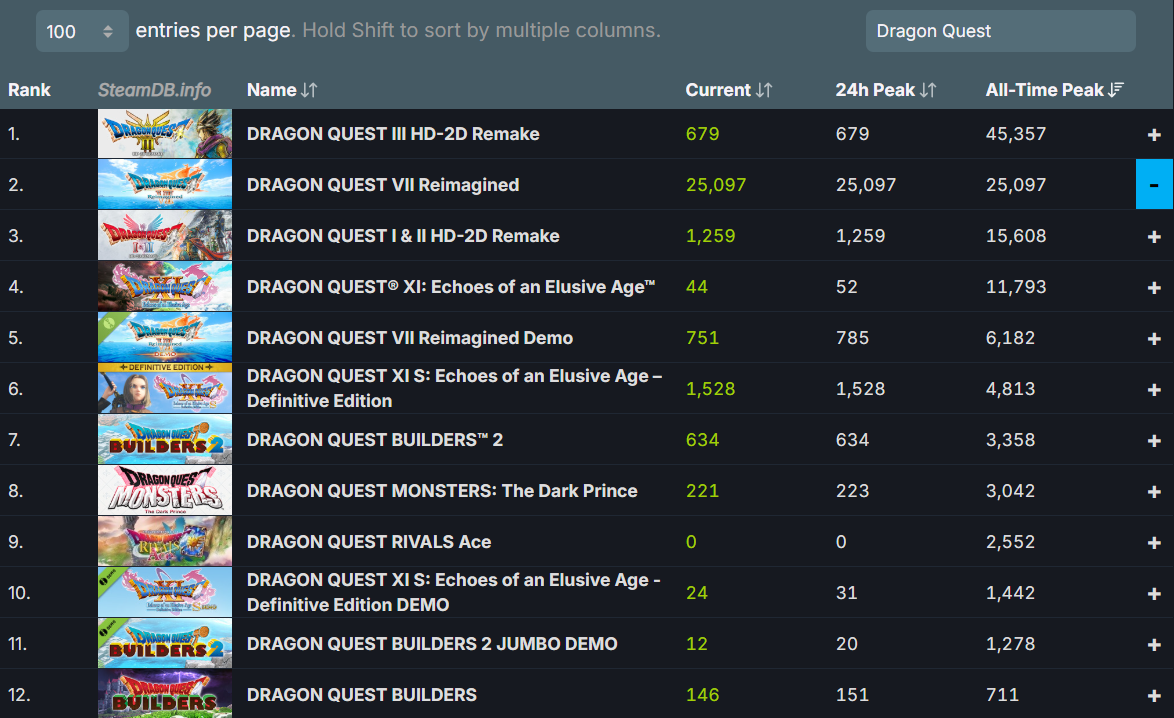Click DRAGON QUEST MONSTERS thumbnail image
Image resolution: width=1174 pixels, height=718 pixels.
tap(165, 491)
